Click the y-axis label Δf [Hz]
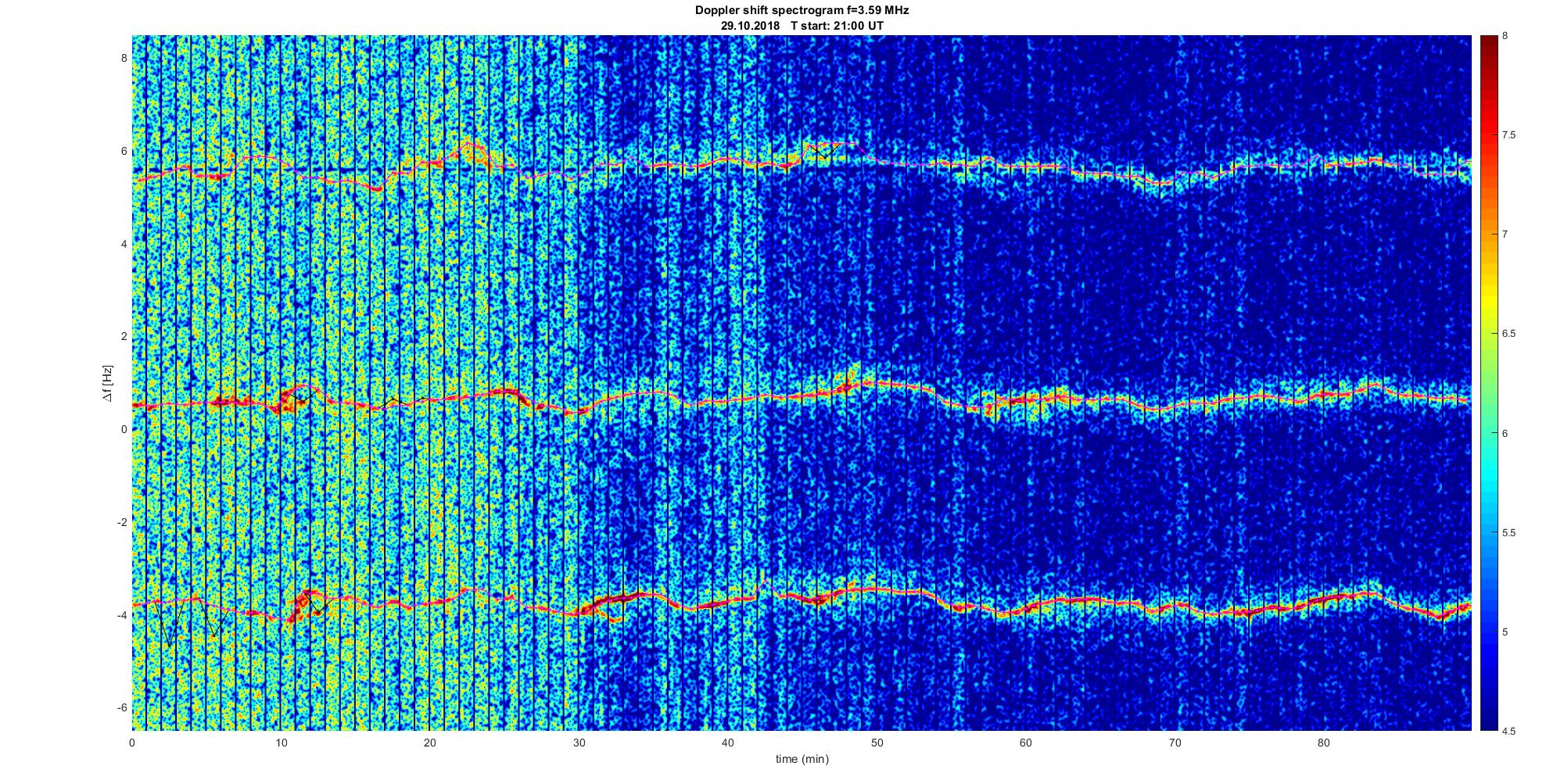This screenshot has width=1564, height=784. 107,384
